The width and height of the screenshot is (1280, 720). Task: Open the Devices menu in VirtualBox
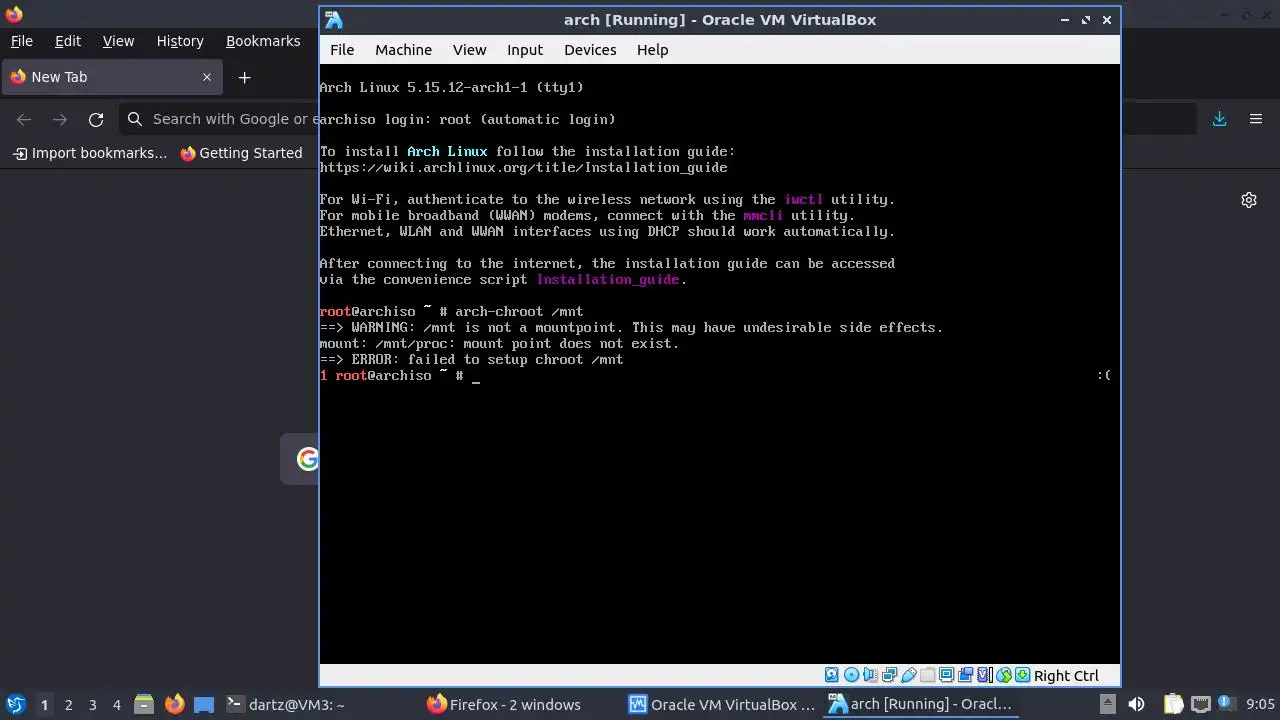click(590, 50)
